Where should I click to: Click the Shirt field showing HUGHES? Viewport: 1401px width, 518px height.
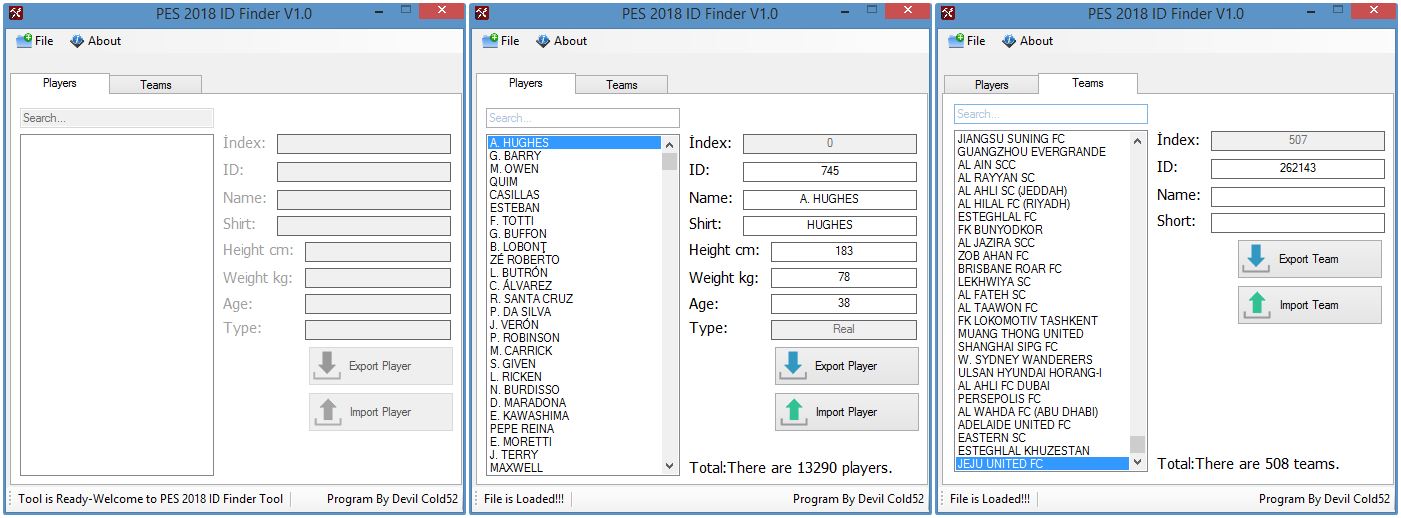tap(829, 225)
